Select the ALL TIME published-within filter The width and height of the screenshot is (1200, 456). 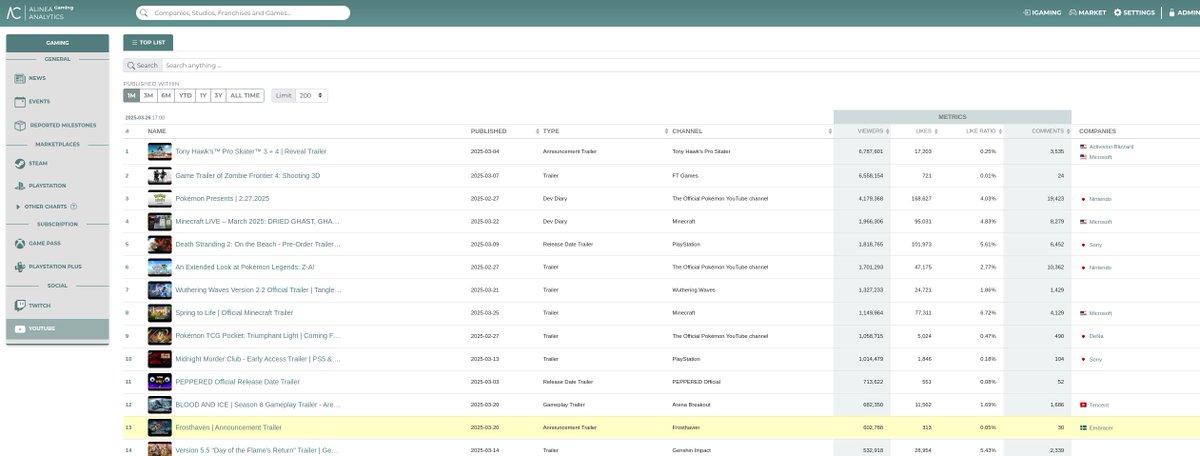point(245,96)
